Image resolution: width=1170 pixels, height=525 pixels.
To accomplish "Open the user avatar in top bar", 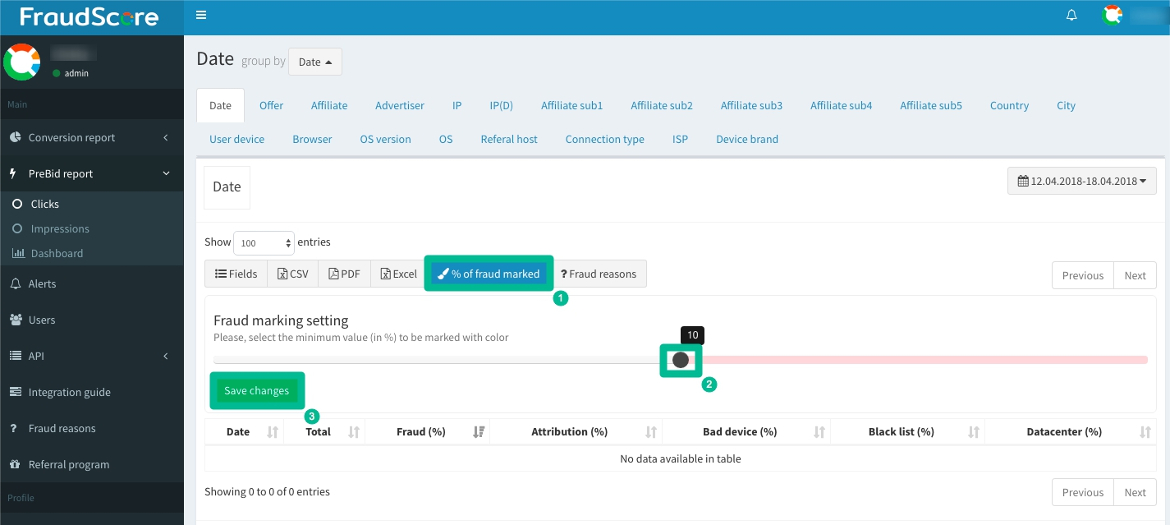I will coord(1113,15).
